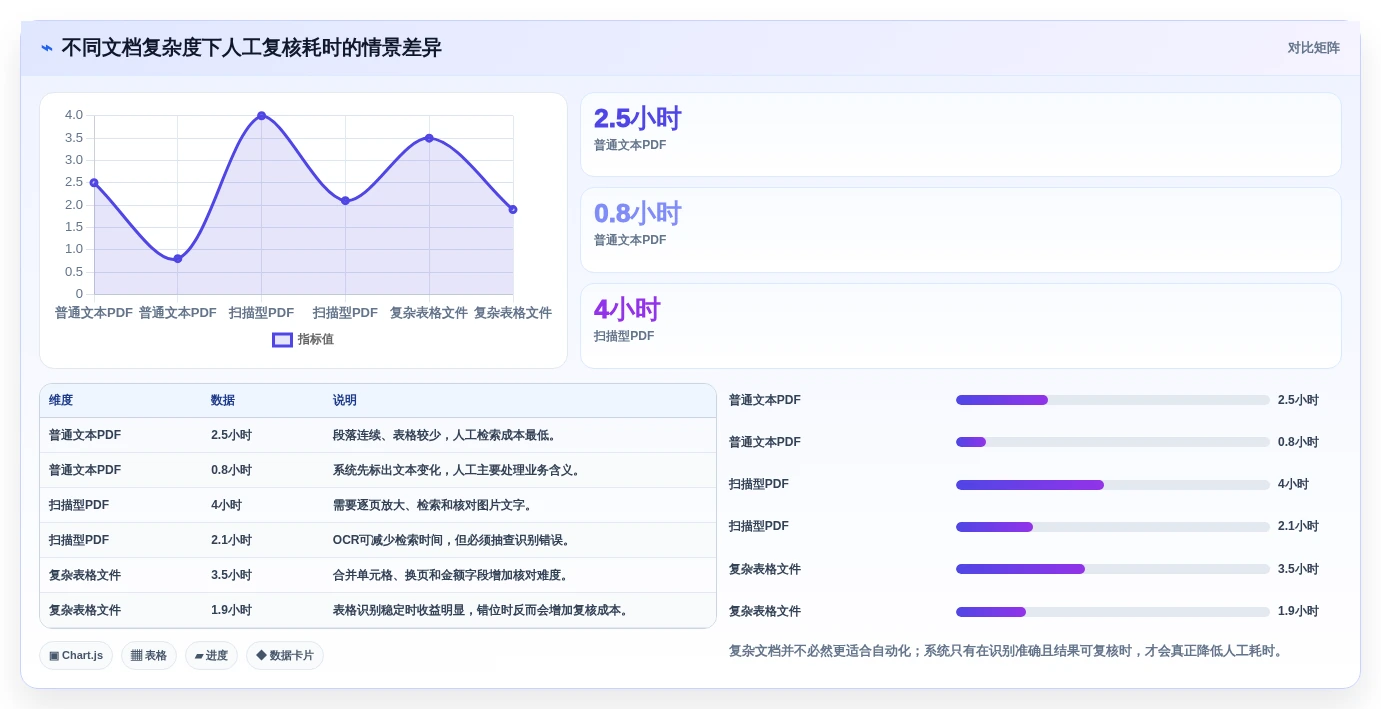Screen dimensions: 1381x709
Task: Click the grid icon on the 表格 chip
Action: point(136,656)
